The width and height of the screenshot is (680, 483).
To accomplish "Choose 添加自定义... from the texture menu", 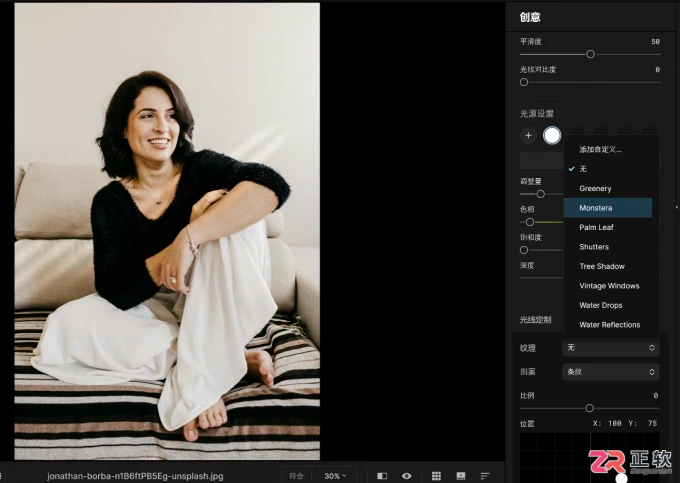I will point(601,150).
